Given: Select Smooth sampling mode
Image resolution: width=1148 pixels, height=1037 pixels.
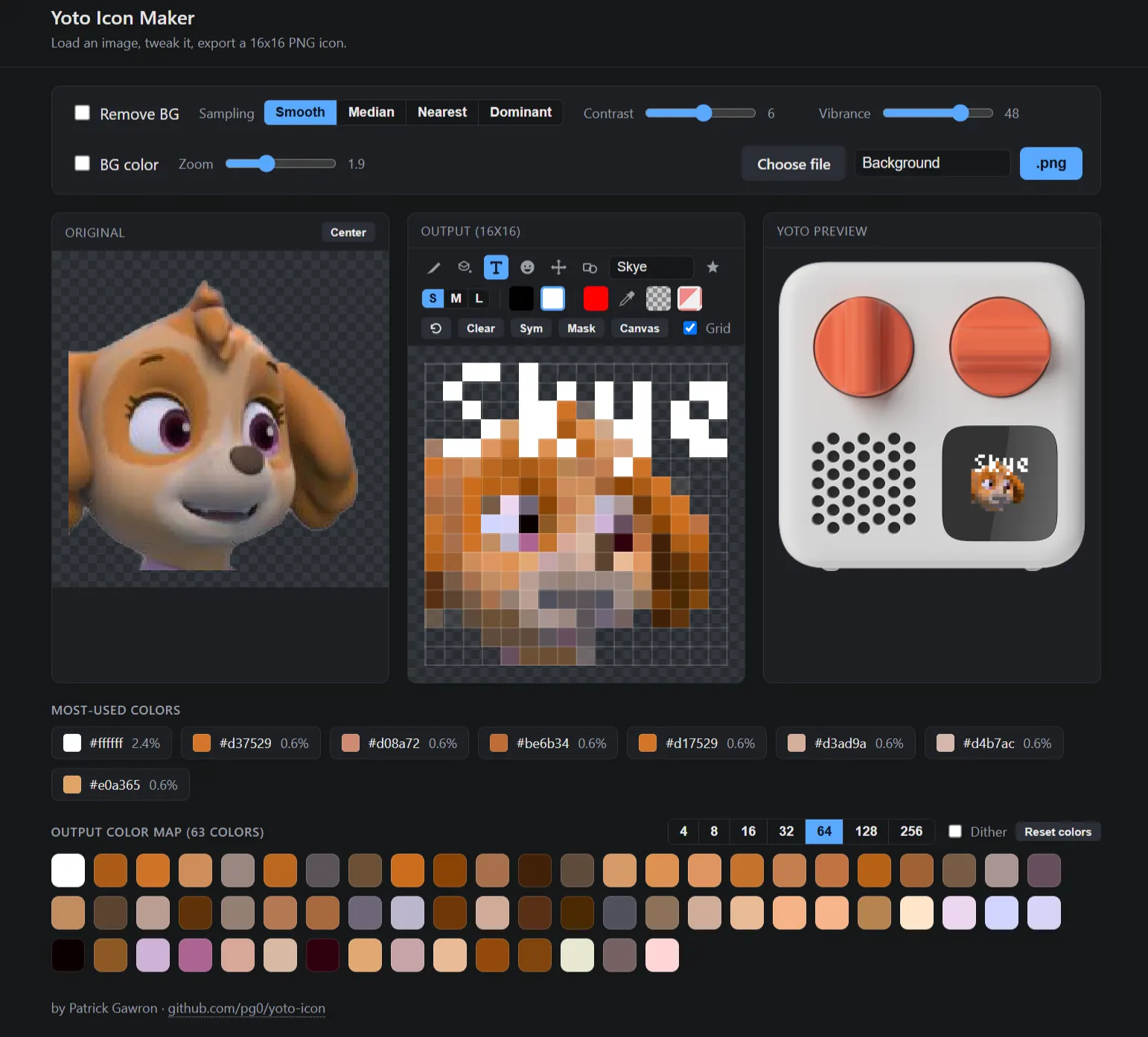Looking at the screenshot, I should [x=300, y=112].
